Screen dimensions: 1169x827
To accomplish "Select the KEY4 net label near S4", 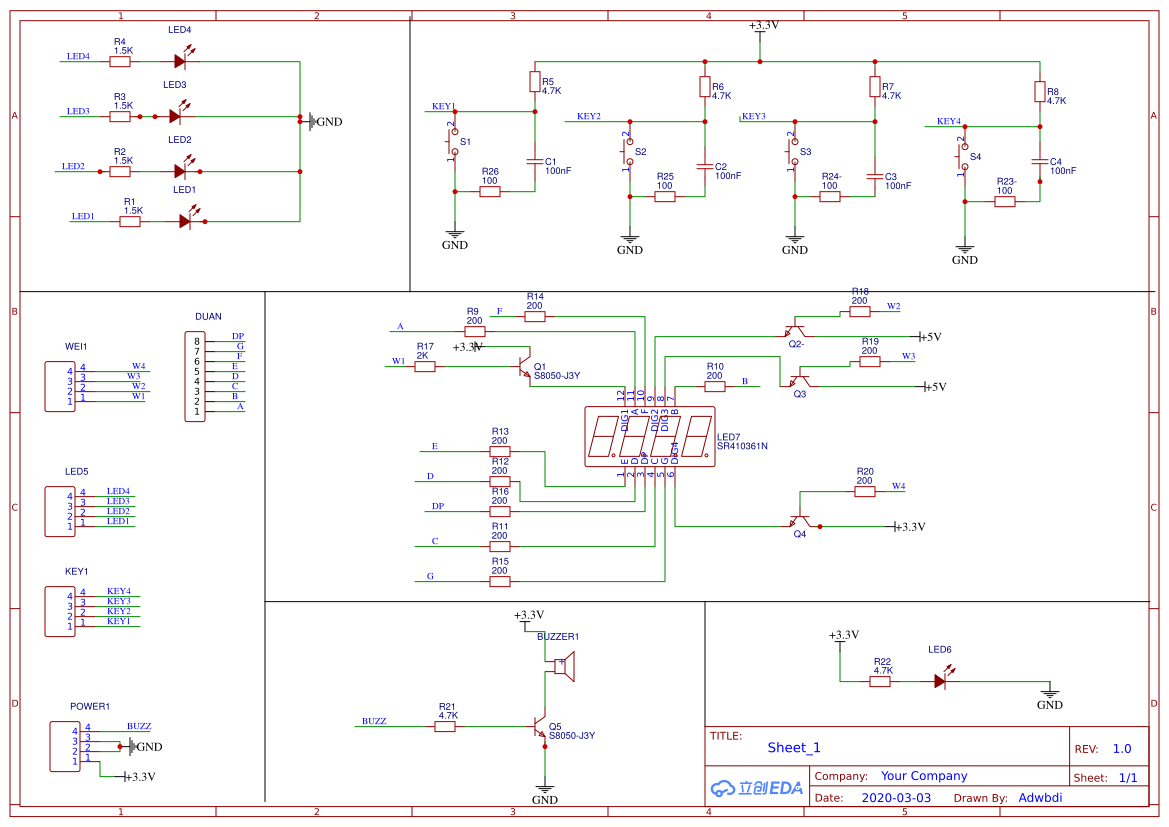I will [948, 122].
